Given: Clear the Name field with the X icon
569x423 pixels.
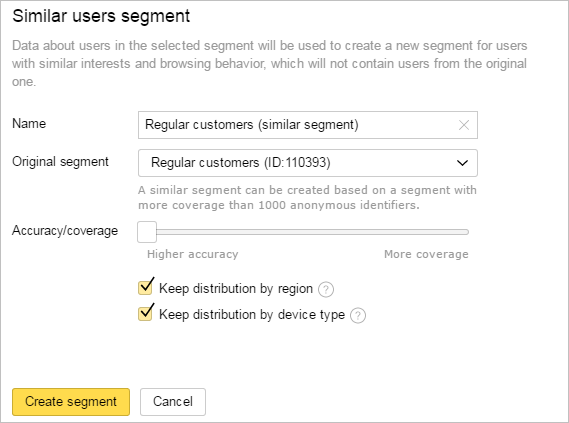Looking at the screenshot, I should coord(464,125).
